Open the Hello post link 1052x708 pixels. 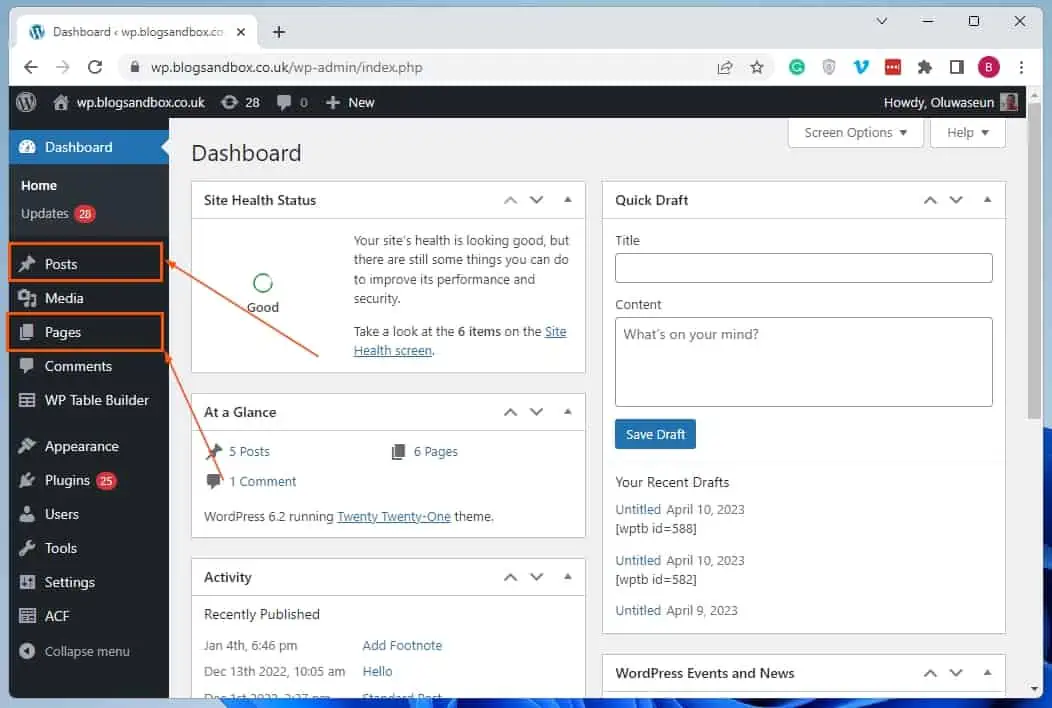point(377,671)
